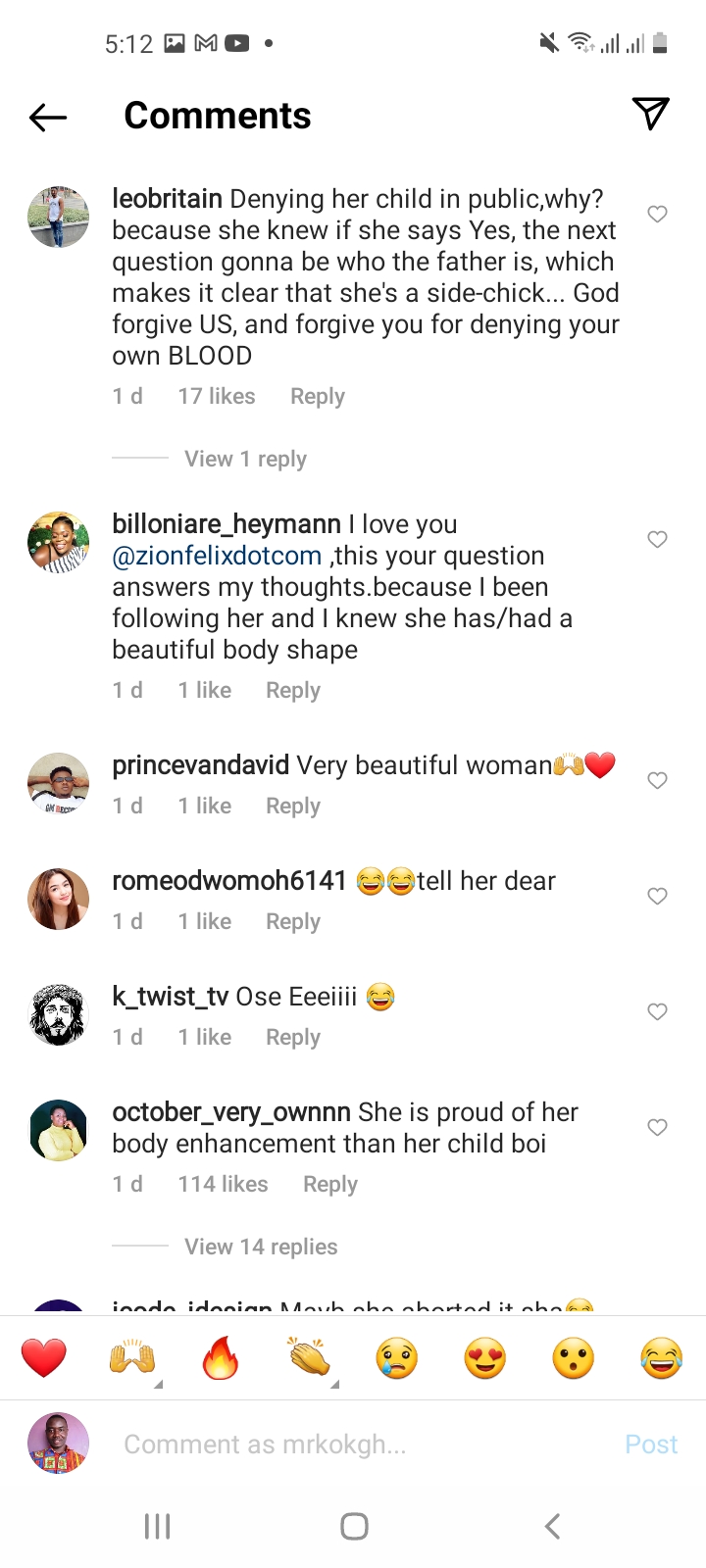Insert the fire emoji reaction
The image size is (706, 1568).
[221, 1358]
